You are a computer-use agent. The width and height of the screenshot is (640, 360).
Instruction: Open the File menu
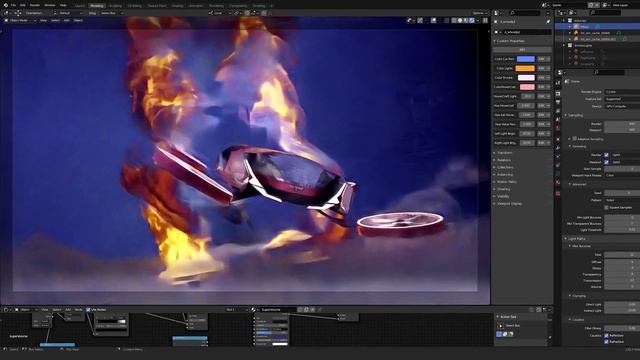tap(13, 5)
